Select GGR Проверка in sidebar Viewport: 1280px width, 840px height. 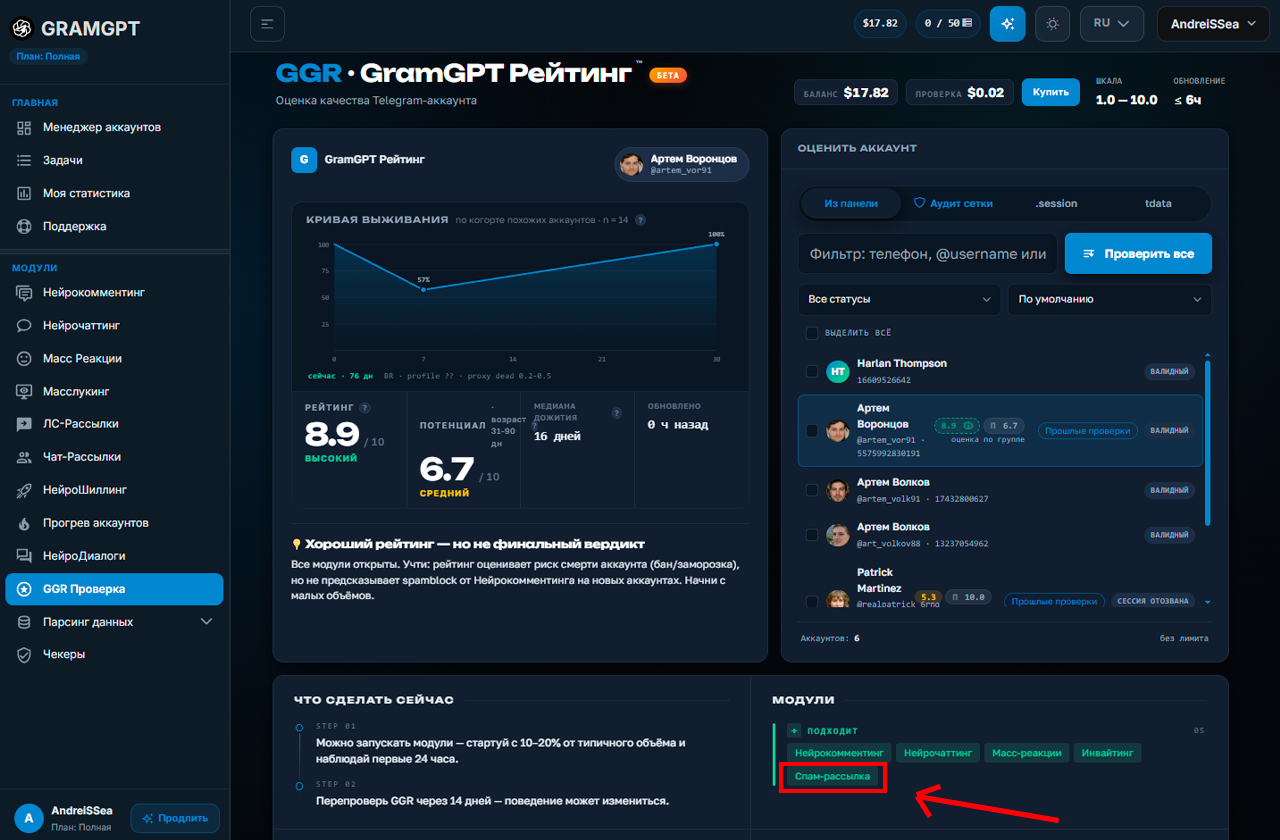coord(115,589)
